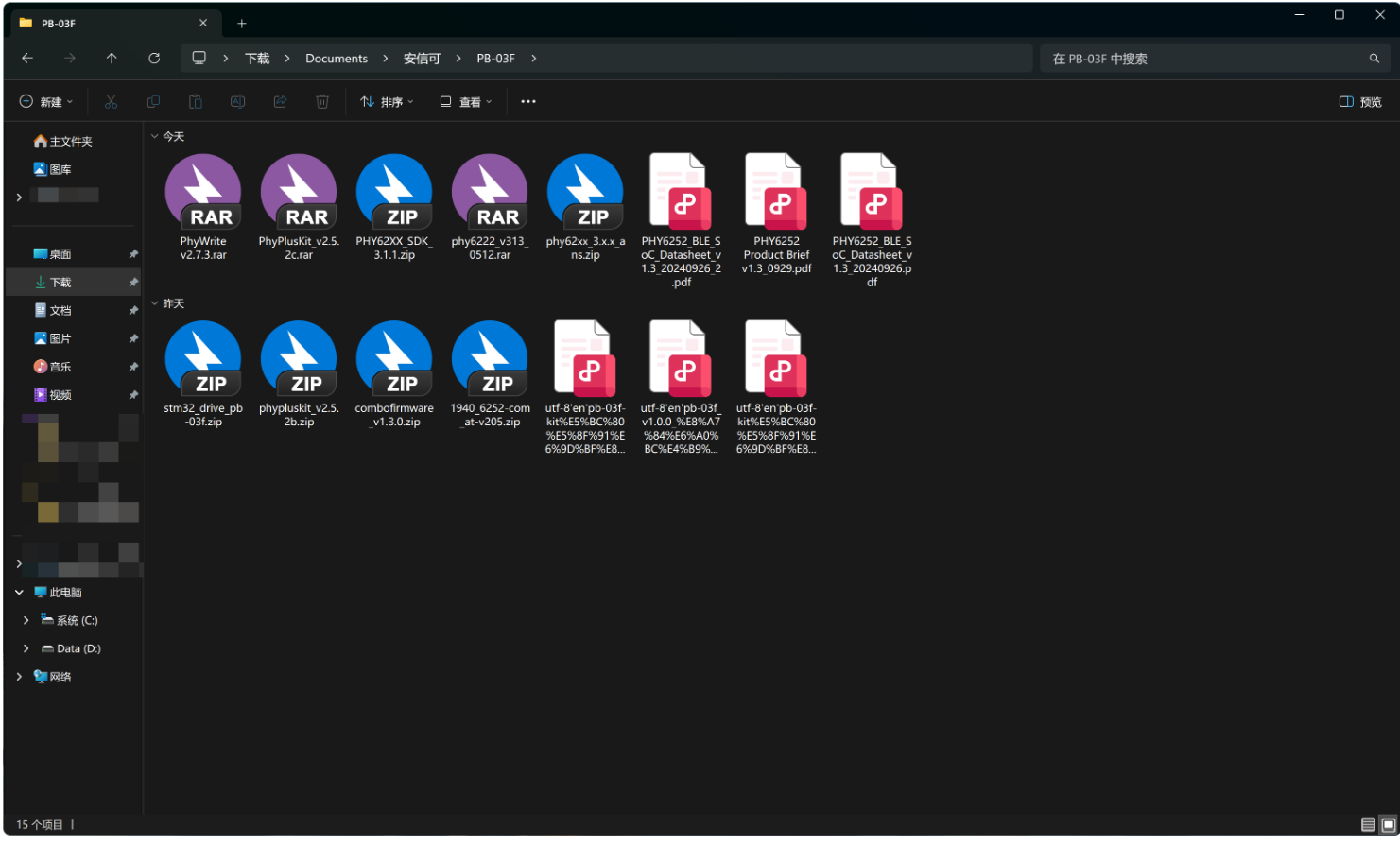Toggle the 预览 preview pane
Image resolution: width=1400 pixels, height=845 pixels.
click(1360, 102)
